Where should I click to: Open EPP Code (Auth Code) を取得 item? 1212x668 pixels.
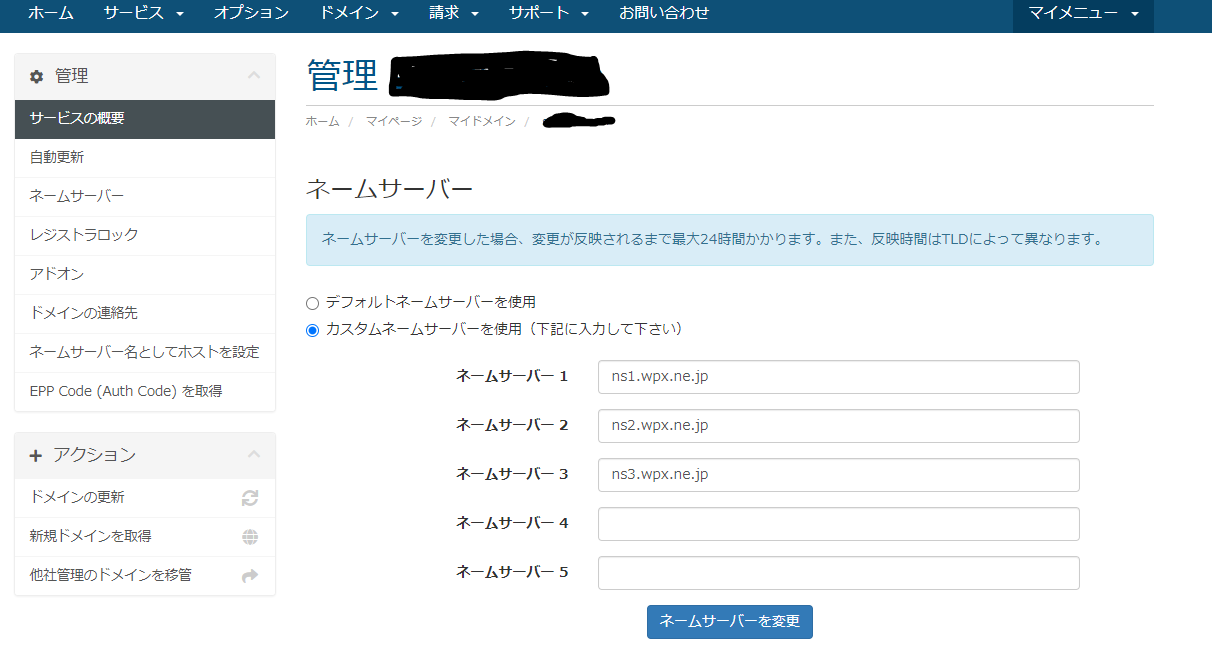point(145,392)
